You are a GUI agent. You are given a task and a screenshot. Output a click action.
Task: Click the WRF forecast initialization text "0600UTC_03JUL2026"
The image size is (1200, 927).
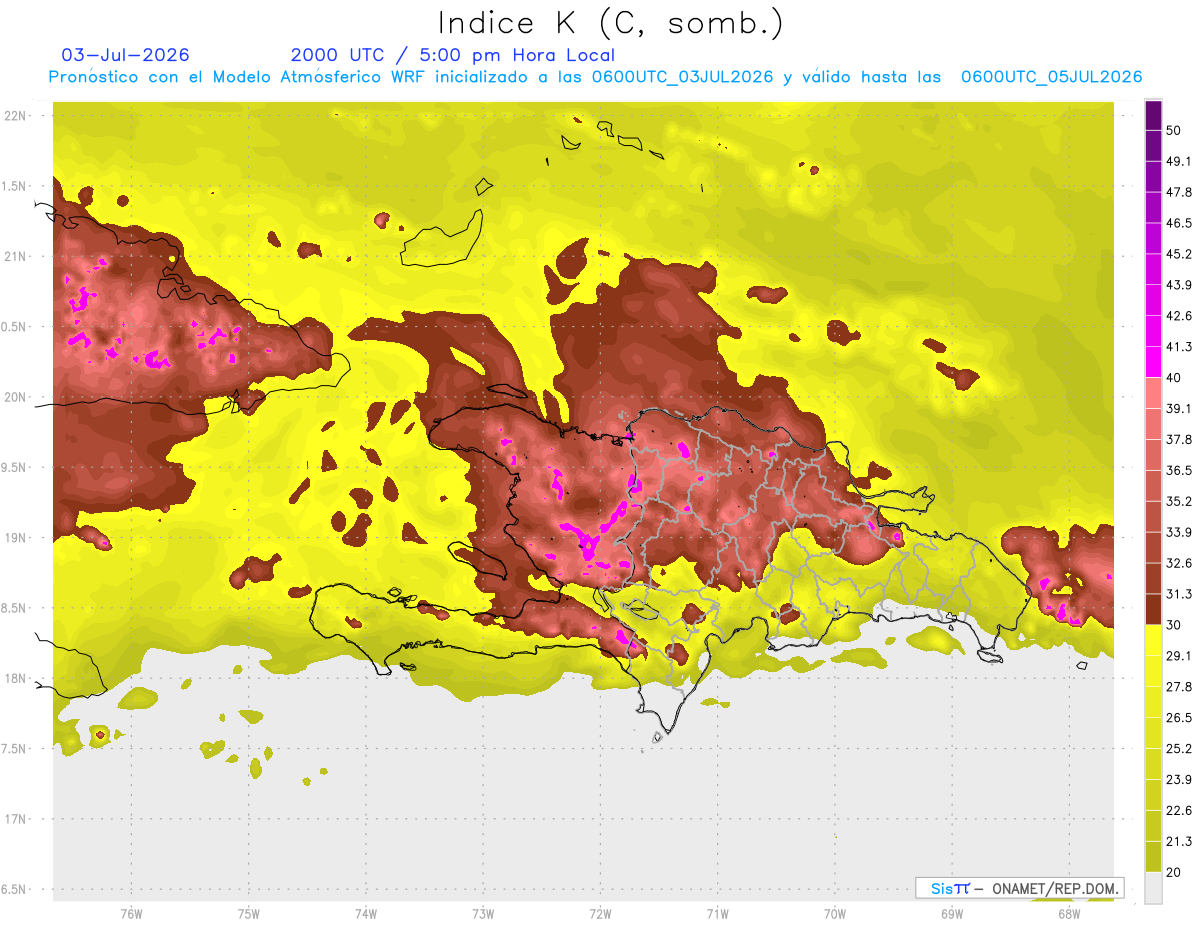[x=683, y=77]
